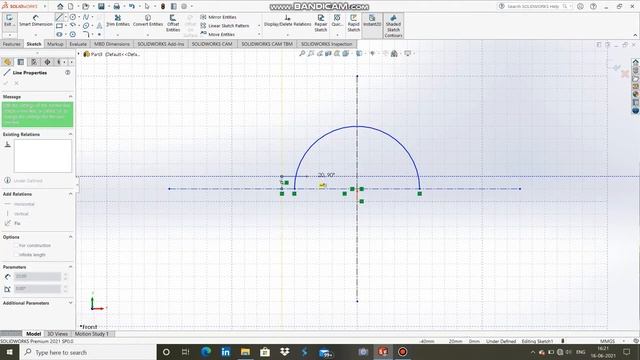Open Display/Delete Relations tool
Viewport: 640px width, 360px height.
pos(287,20)
